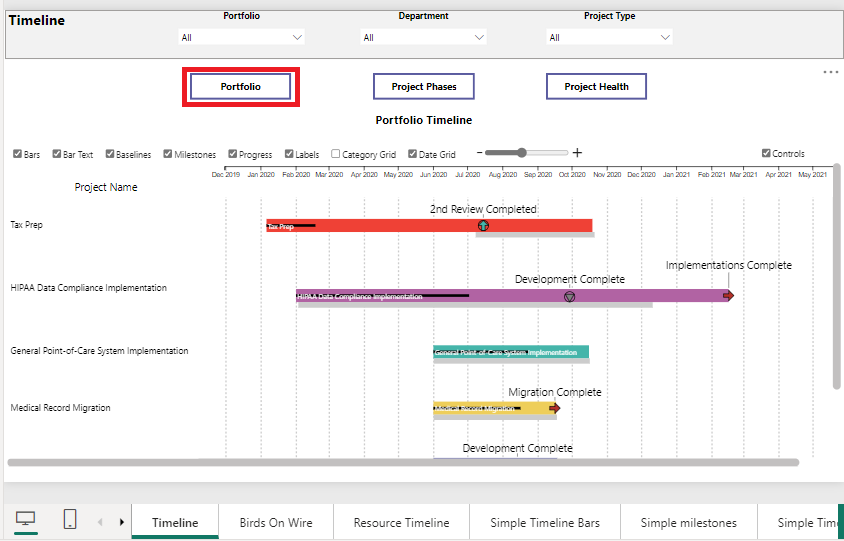Click Medical Record Migration project name
This screenshot has height=541, width=844.
[x=60, y=407]
